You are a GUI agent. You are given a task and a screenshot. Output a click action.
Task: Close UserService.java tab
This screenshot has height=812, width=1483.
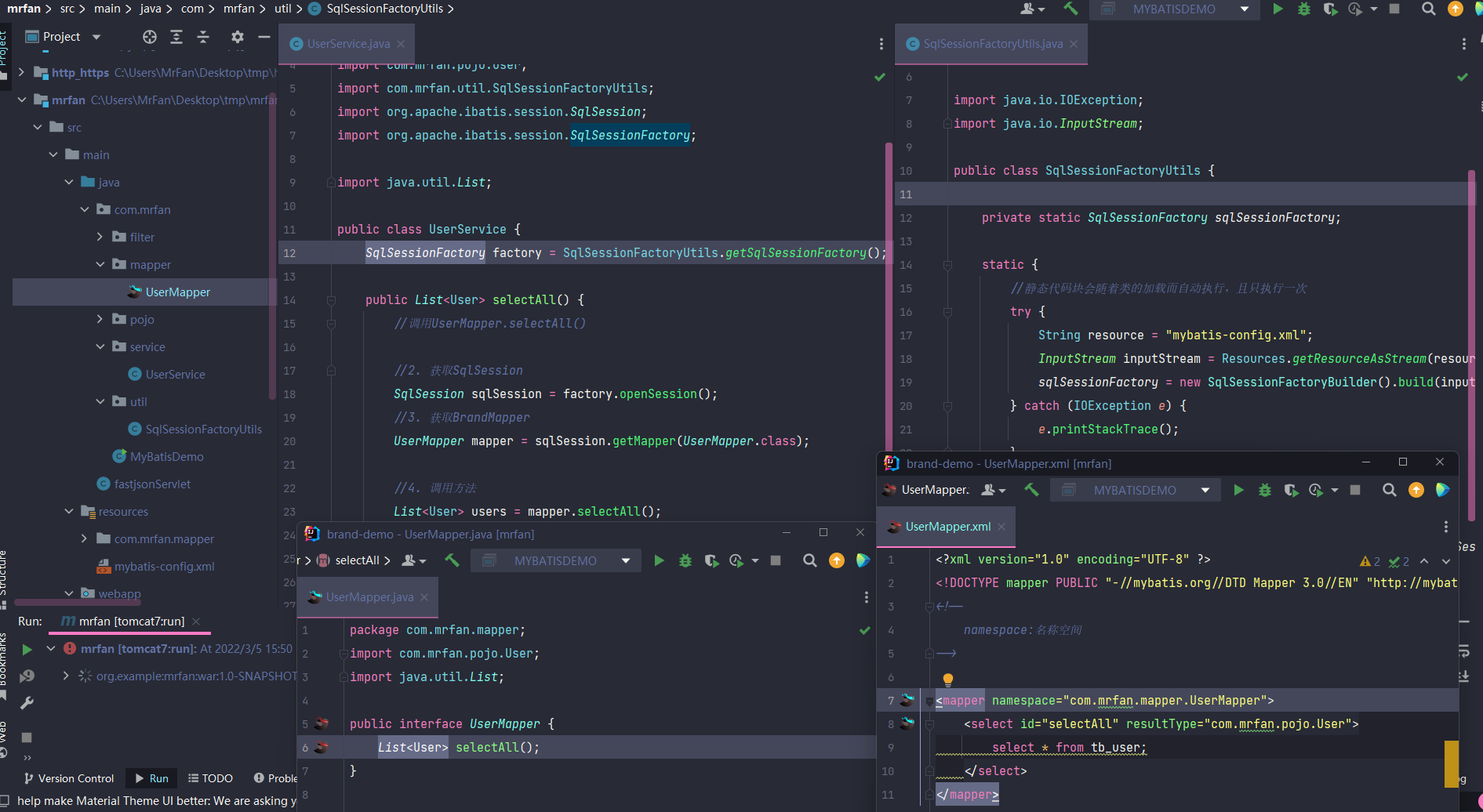pos(401,44)
